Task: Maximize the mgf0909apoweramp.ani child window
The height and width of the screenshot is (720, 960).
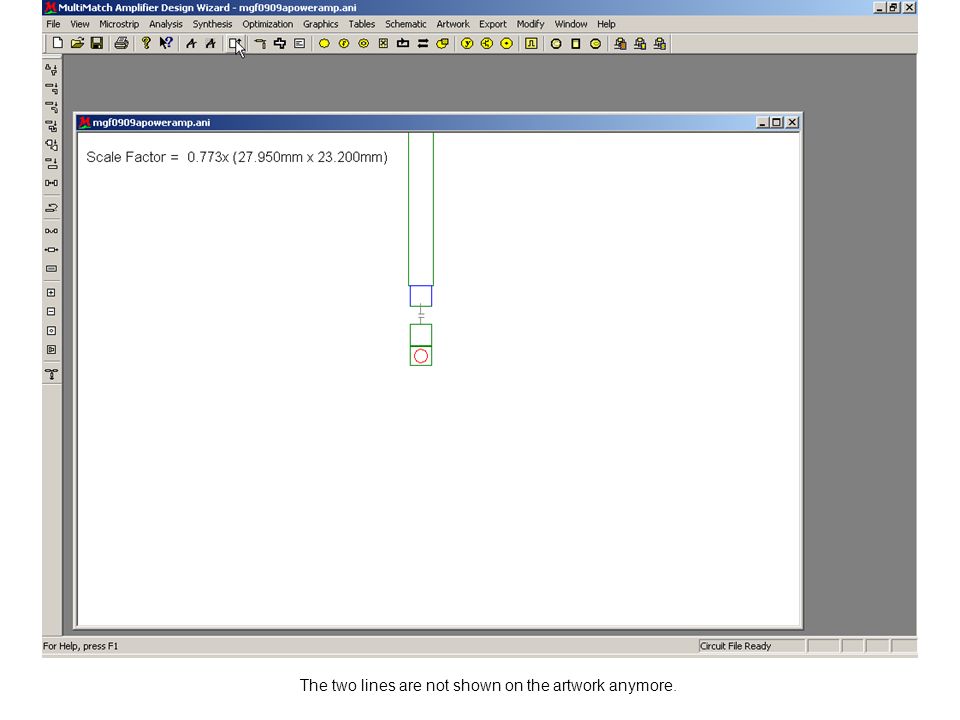Action: coord(776,122)
